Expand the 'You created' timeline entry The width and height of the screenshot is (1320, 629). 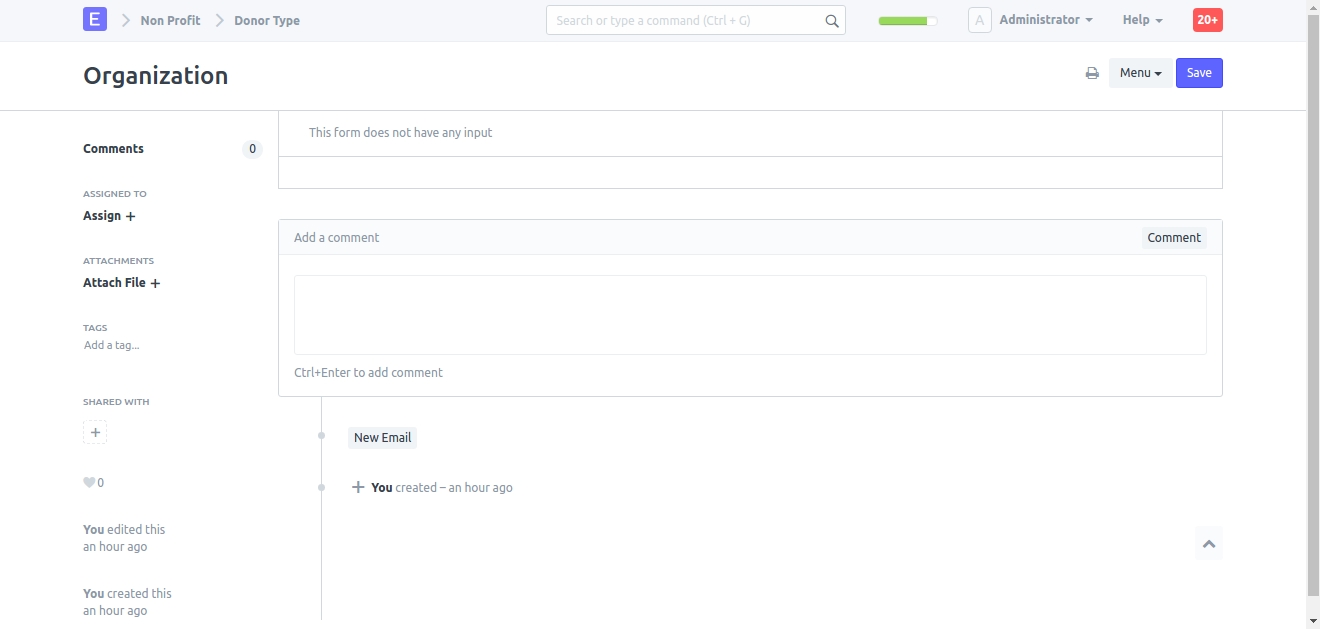(358, 488)
